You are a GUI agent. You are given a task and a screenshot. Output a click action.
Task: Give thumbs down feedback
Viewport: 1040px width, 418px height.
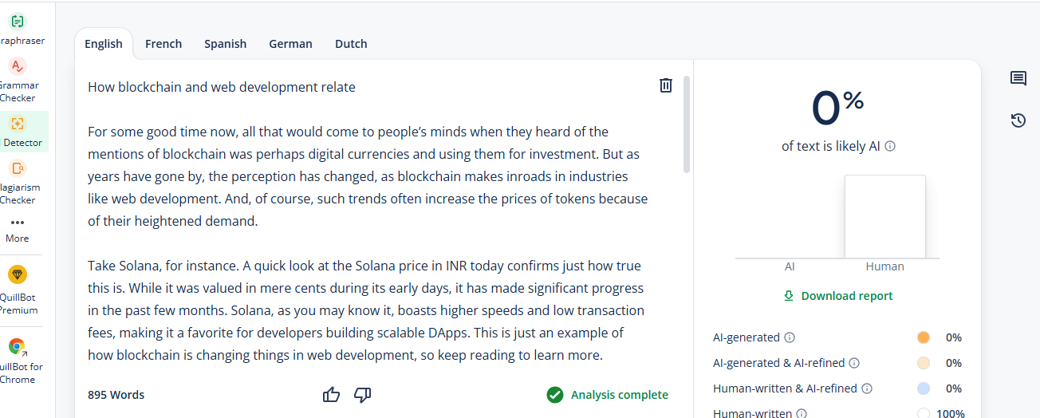click(x=362, y=395)
